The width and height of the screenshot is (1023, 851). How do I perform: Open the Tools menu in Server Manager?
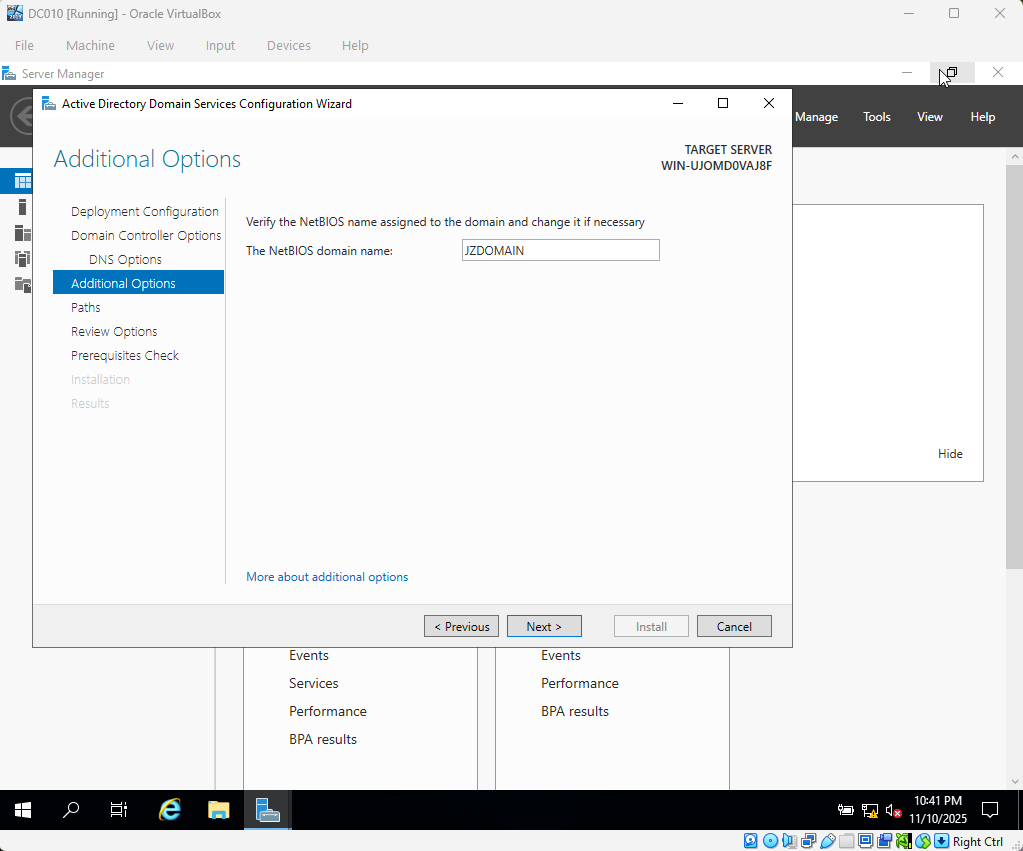(x=876, y=117)
